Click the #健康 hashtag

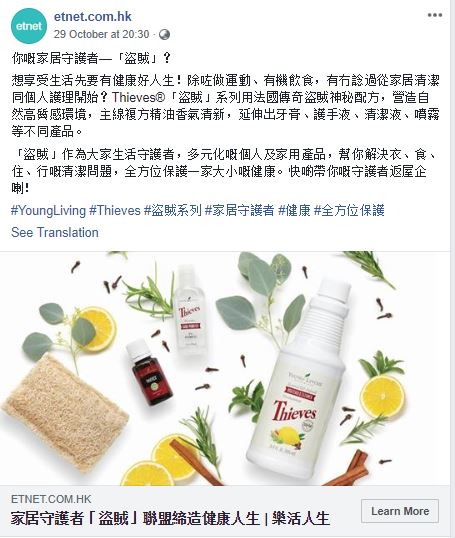(x=294, y=210)
